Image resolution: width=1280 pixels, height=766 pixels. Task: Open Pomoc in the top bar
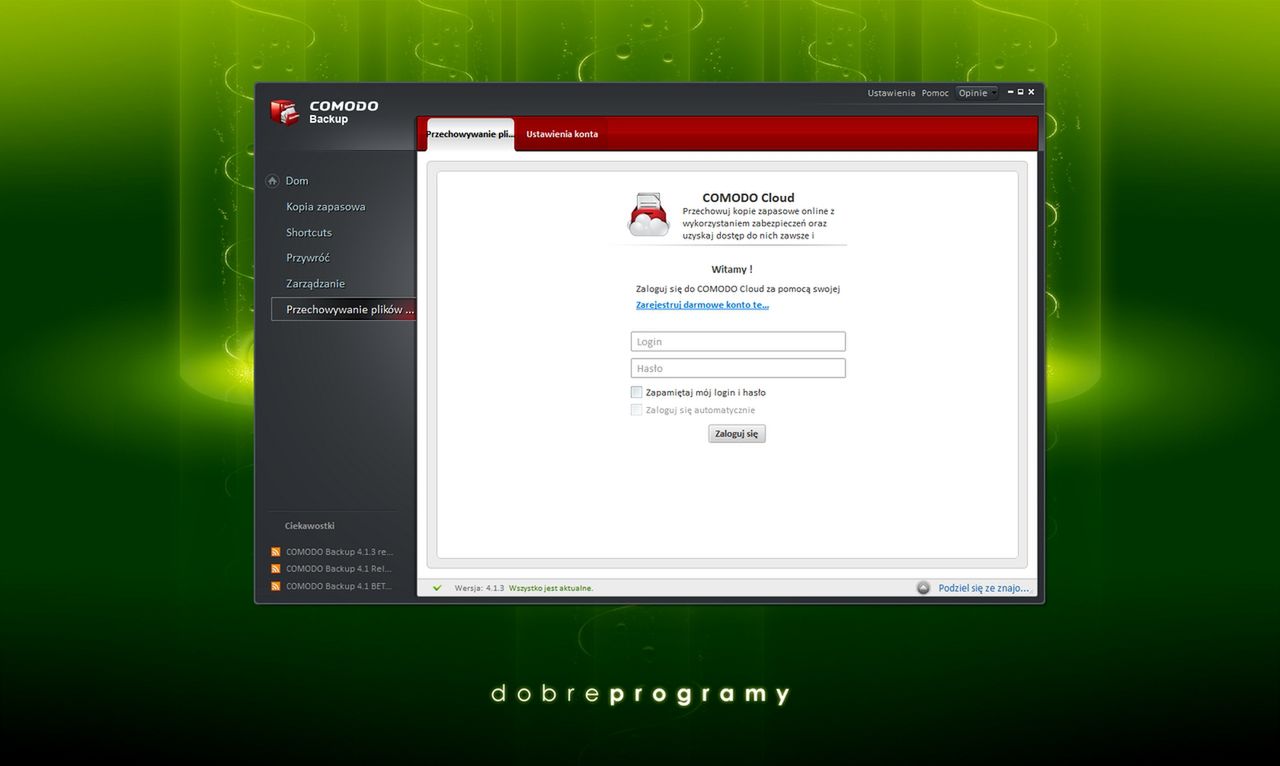click(x=935, y=93)
